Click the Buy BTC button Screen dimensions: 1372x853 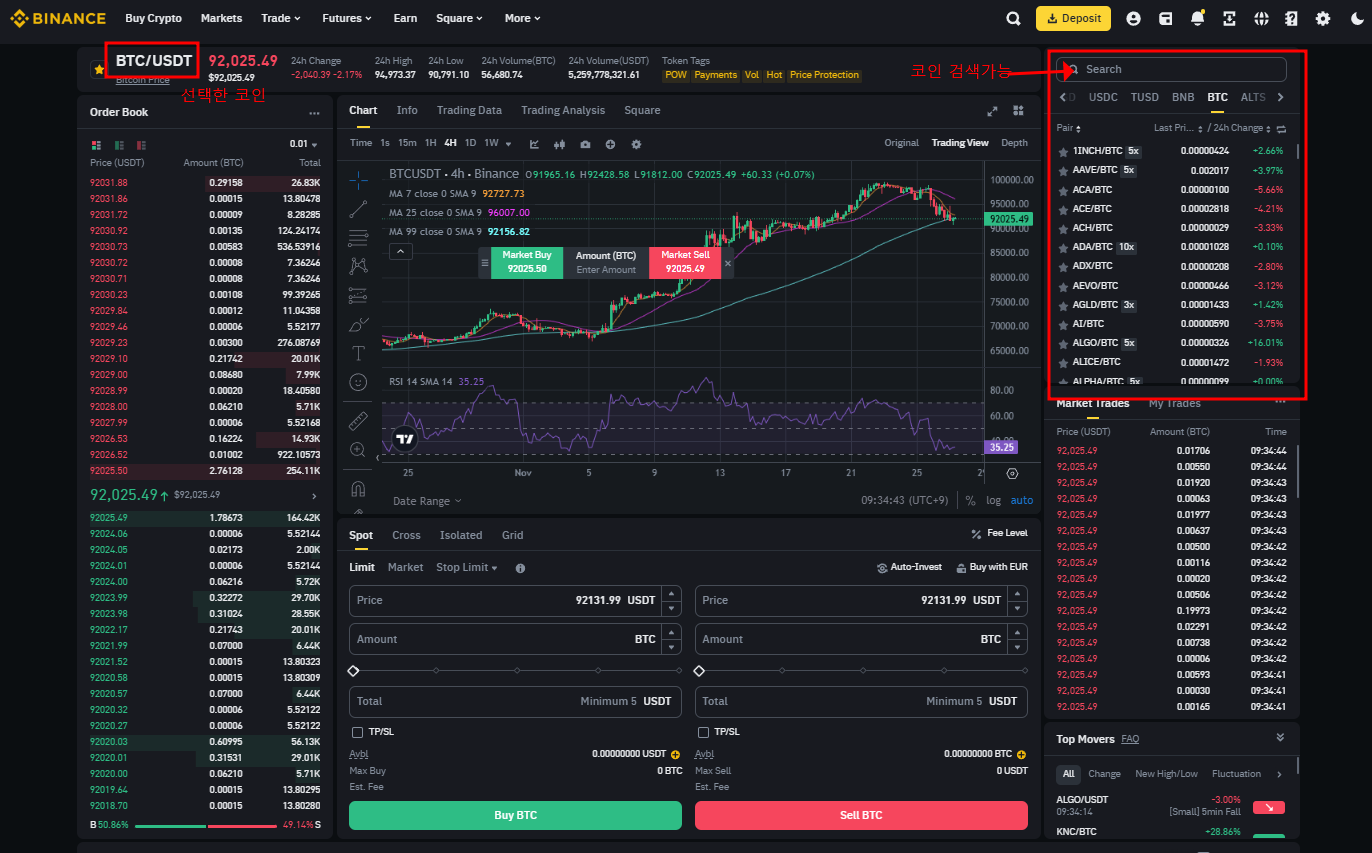516,815
